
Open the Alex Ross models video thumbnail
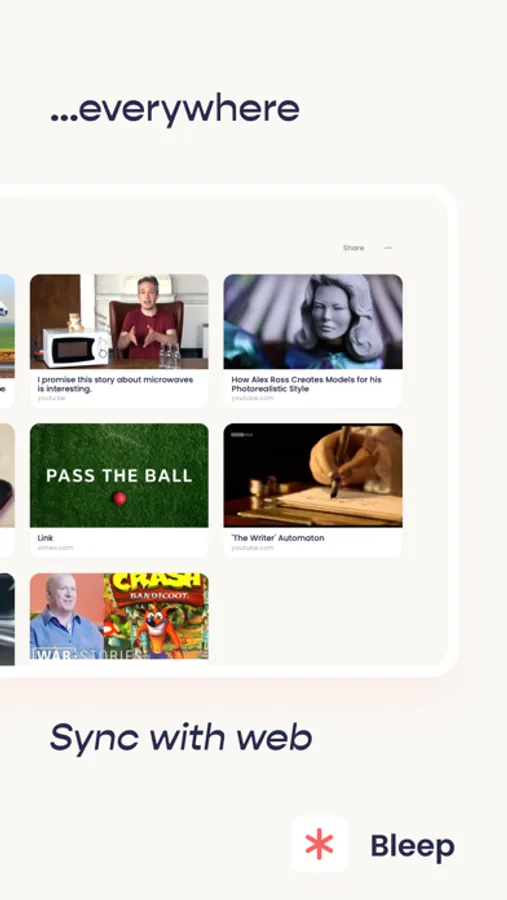tap(313, 321)
